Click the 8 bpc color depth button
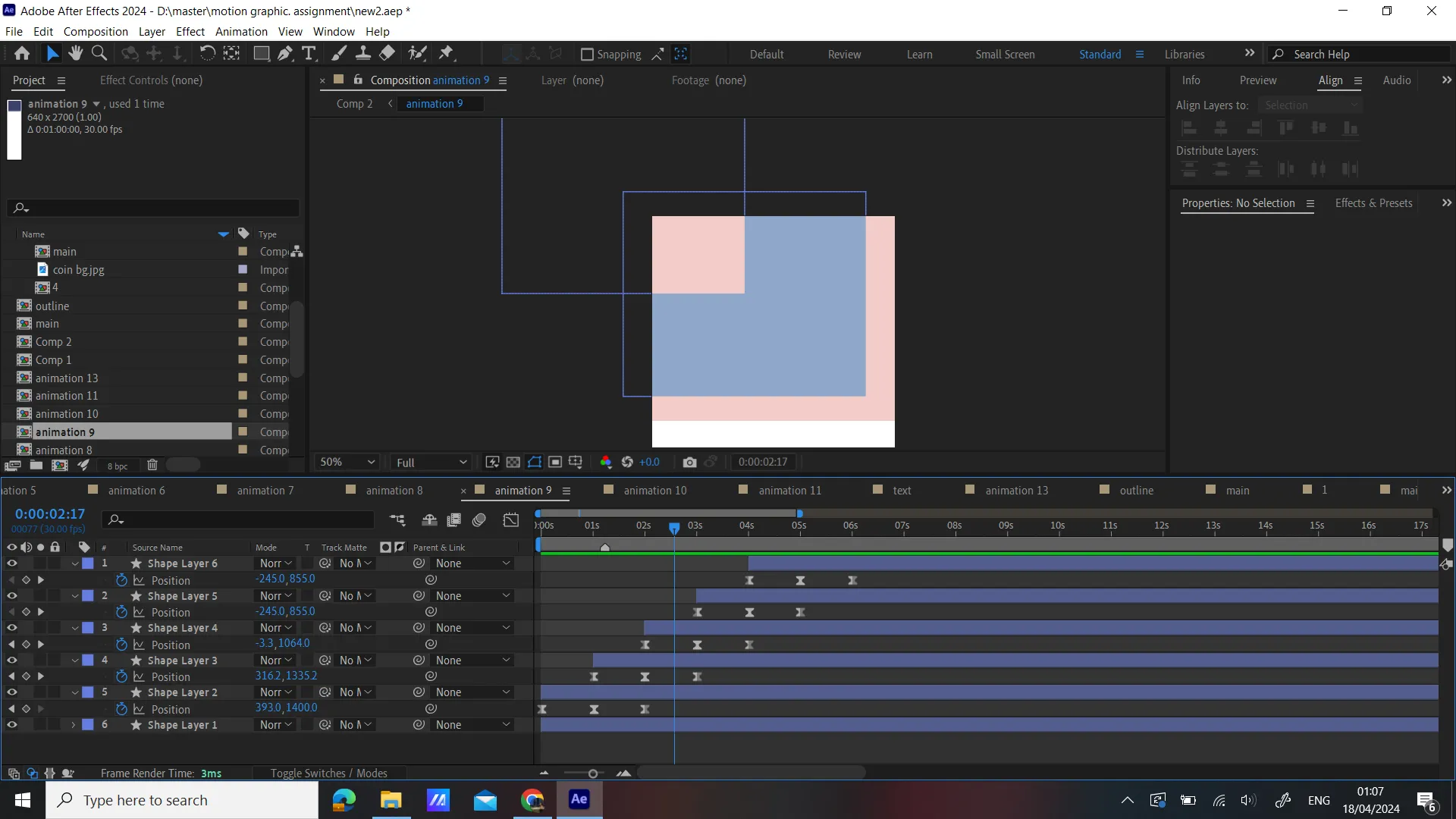The width and height of the screenshot is (1456, 819). (x=118, y=466)
